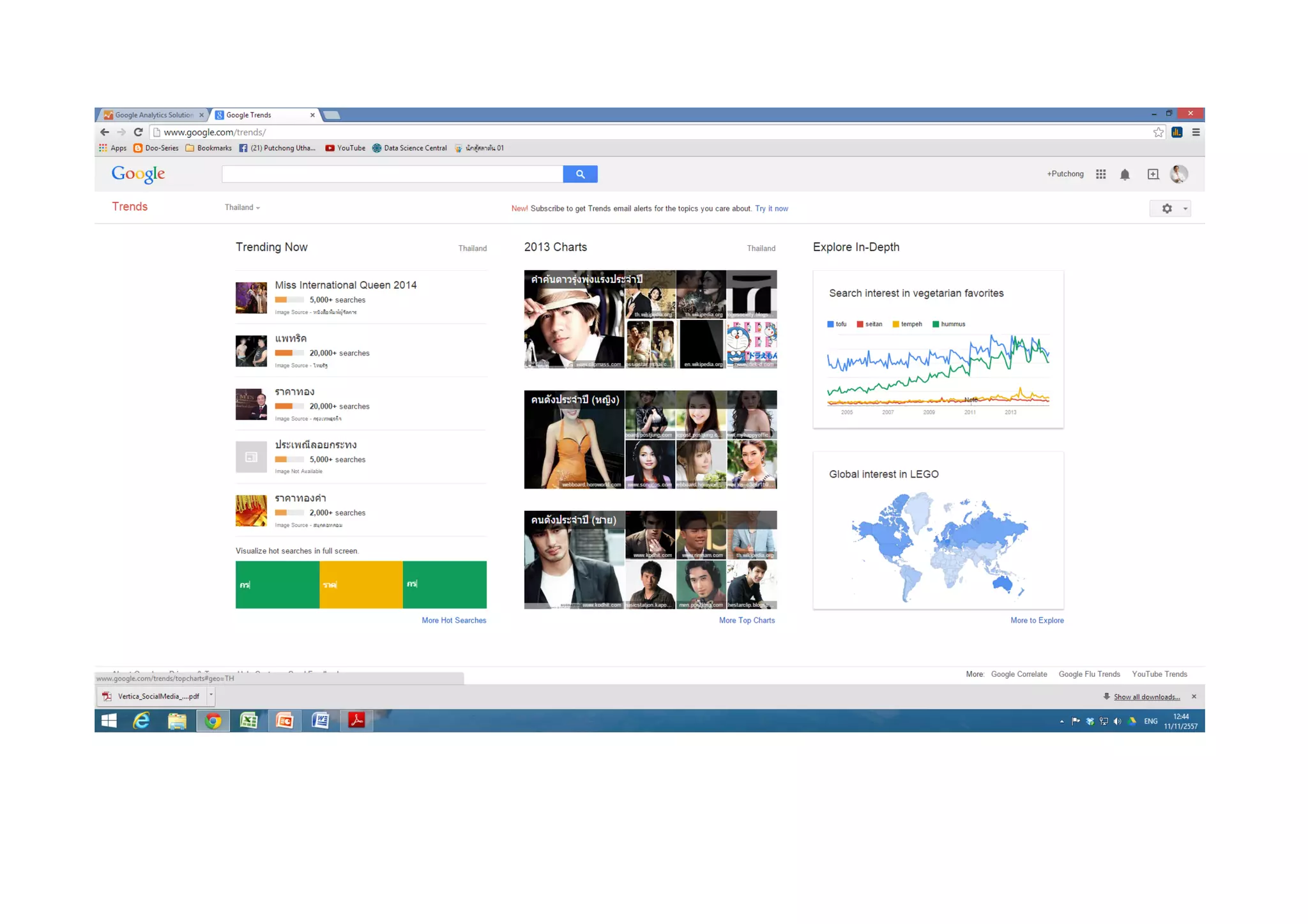The height and width of the screenshot is (924, 1308).
Task: Click the blue search magnifier button
Action: (580, 174)
